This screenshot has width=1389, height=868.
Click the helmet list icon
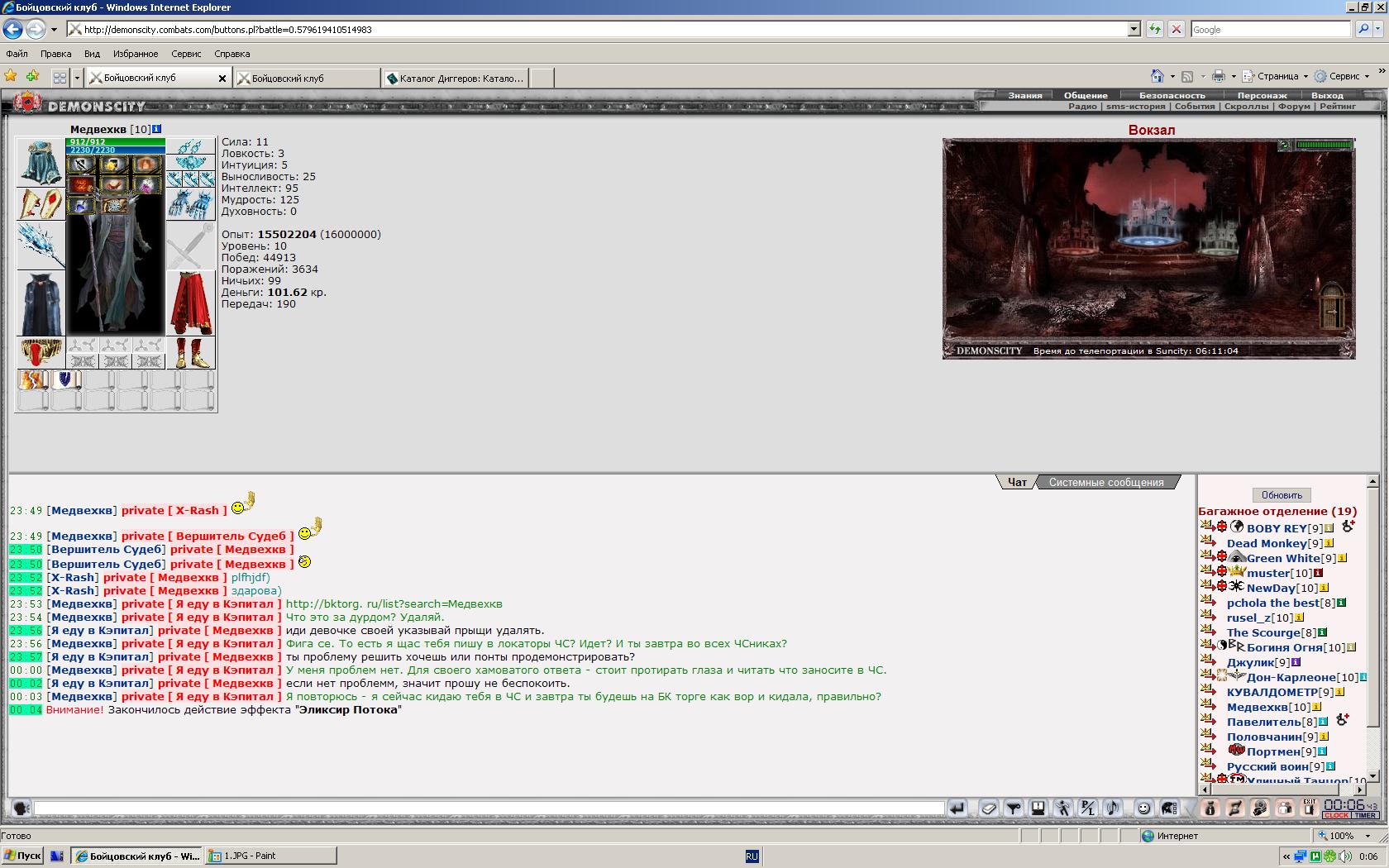tap(1169, 808)
